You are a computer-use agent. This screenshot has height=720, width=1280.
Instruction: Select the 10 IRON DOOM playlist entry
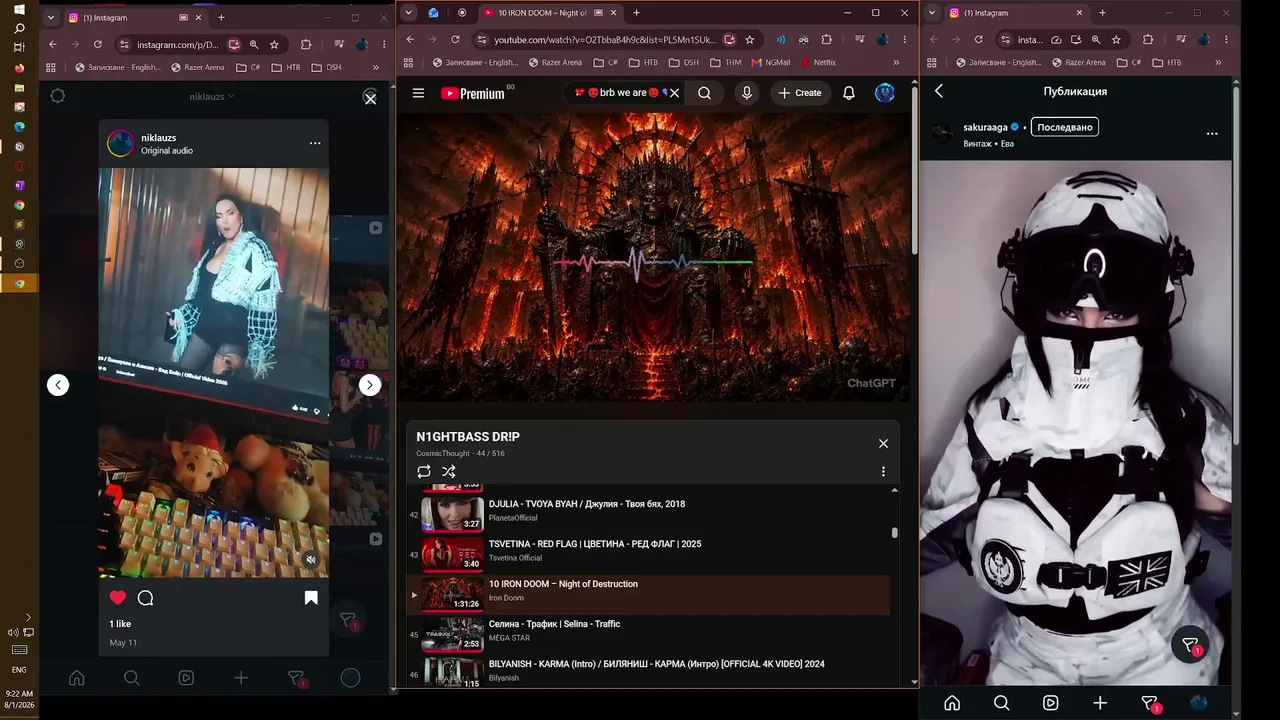[x=649, y=594]
